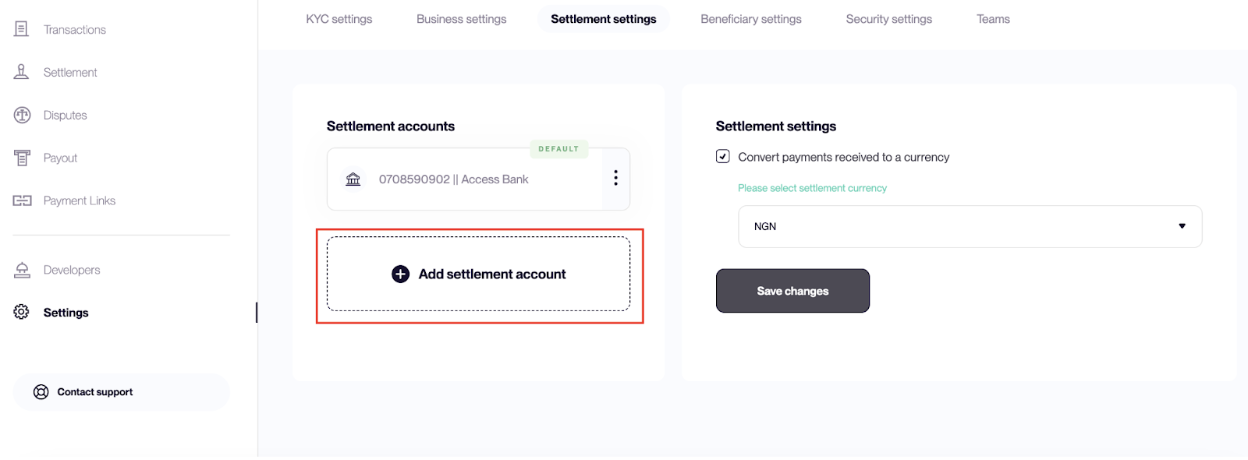The width and height of the screenshot is (1248, 460).
Task: Go to Security settings tab
Action: tap(888, 19)
